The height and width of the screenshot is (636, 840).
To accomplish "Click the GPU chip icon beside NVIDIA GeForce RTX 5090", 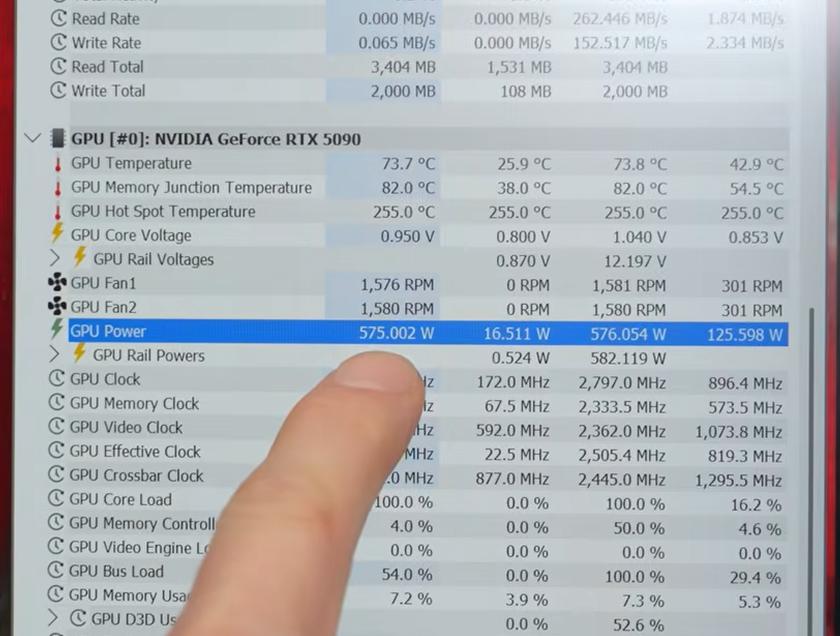I will click(x=58, y=138).
